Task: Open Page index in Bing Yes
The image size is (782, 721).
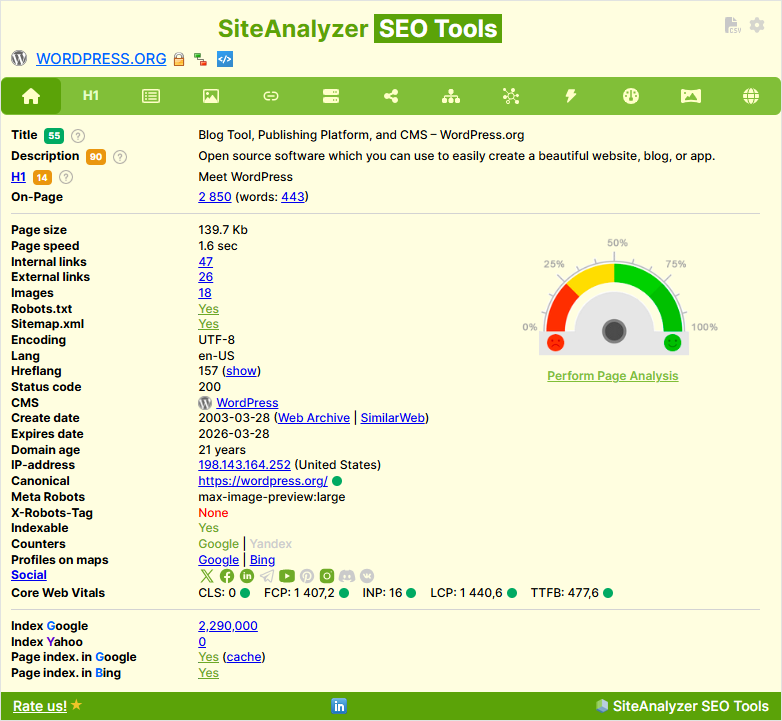Action: click(208, 673)
